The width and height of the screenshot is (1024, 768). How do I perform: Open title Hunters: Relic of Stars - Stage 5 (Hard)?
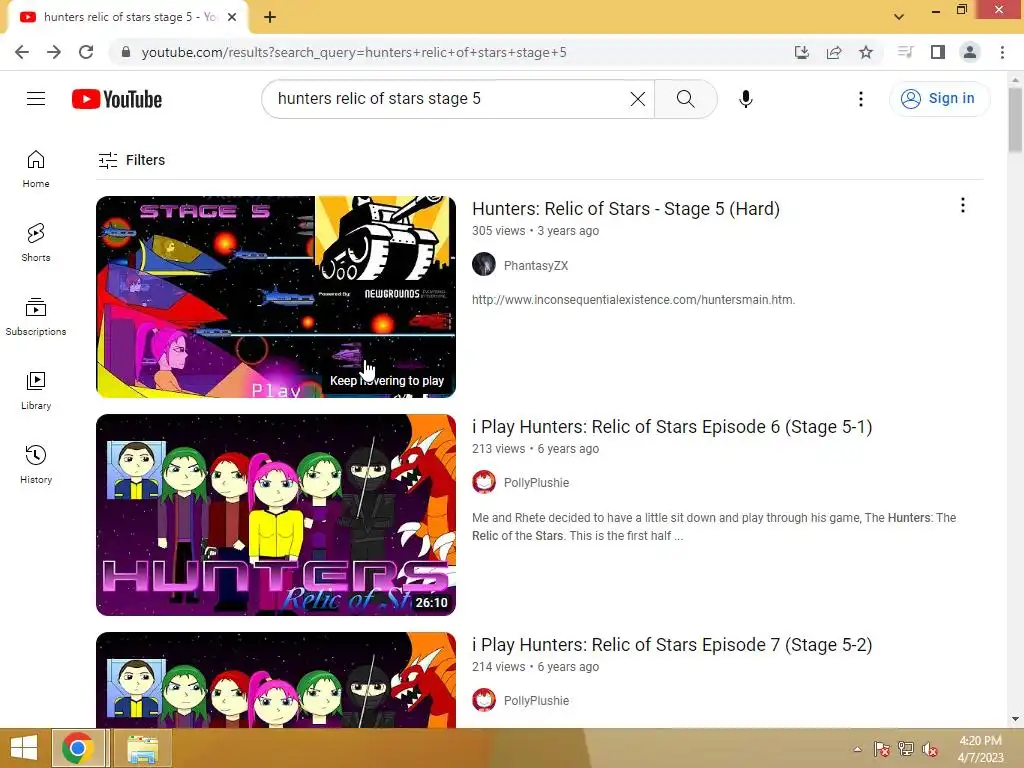(x=626, y=209)
